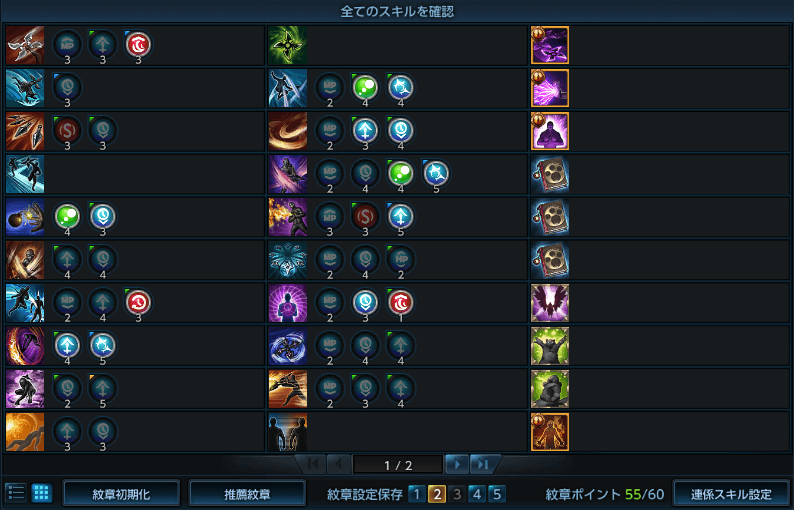Click the two silhouettes skill icon

pyautogui.click(x=288, y=432)
